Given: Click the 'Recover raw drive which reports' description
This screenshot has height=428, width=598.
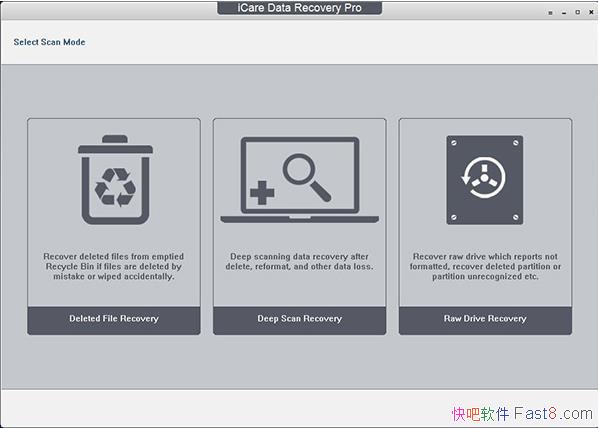Looking at the screenshot, I should [485, 266].
